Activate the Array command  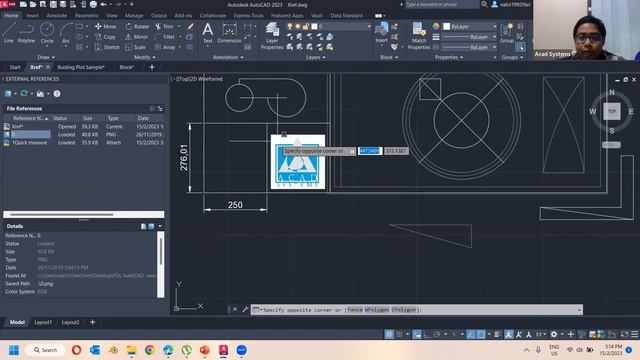(165, 47)
